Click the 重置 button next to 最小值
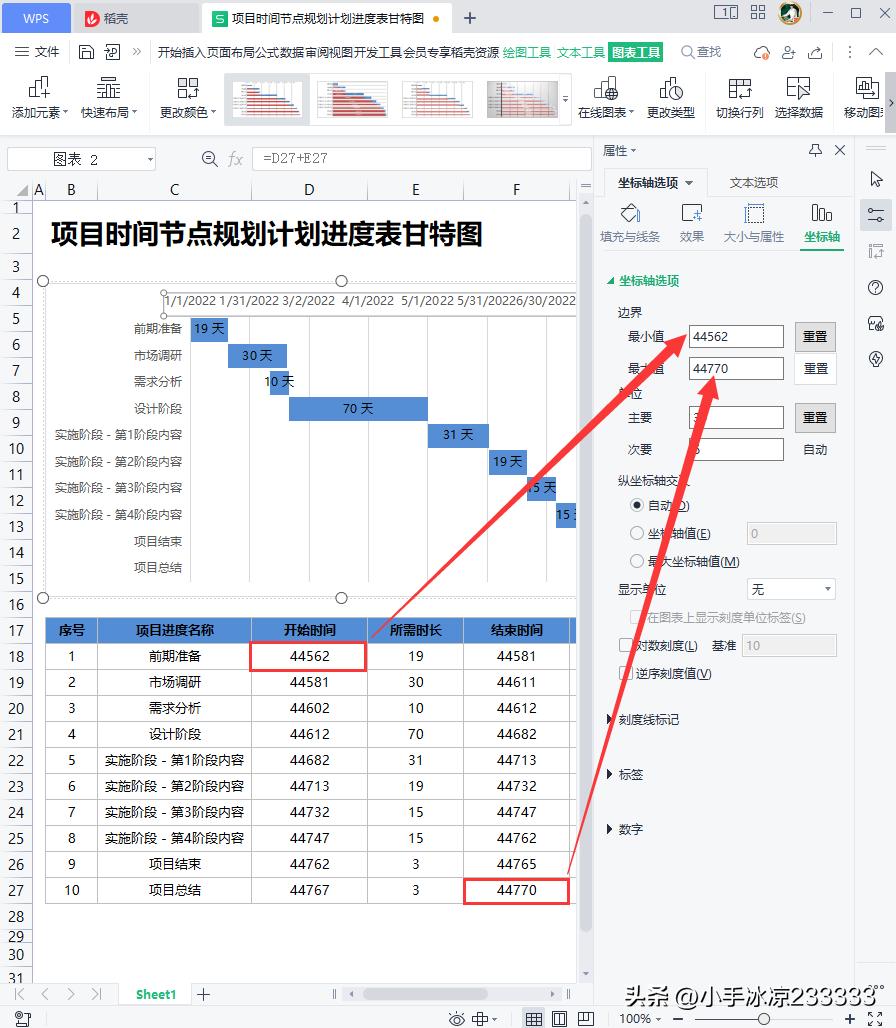896x1028 pixels. (814, 336)
